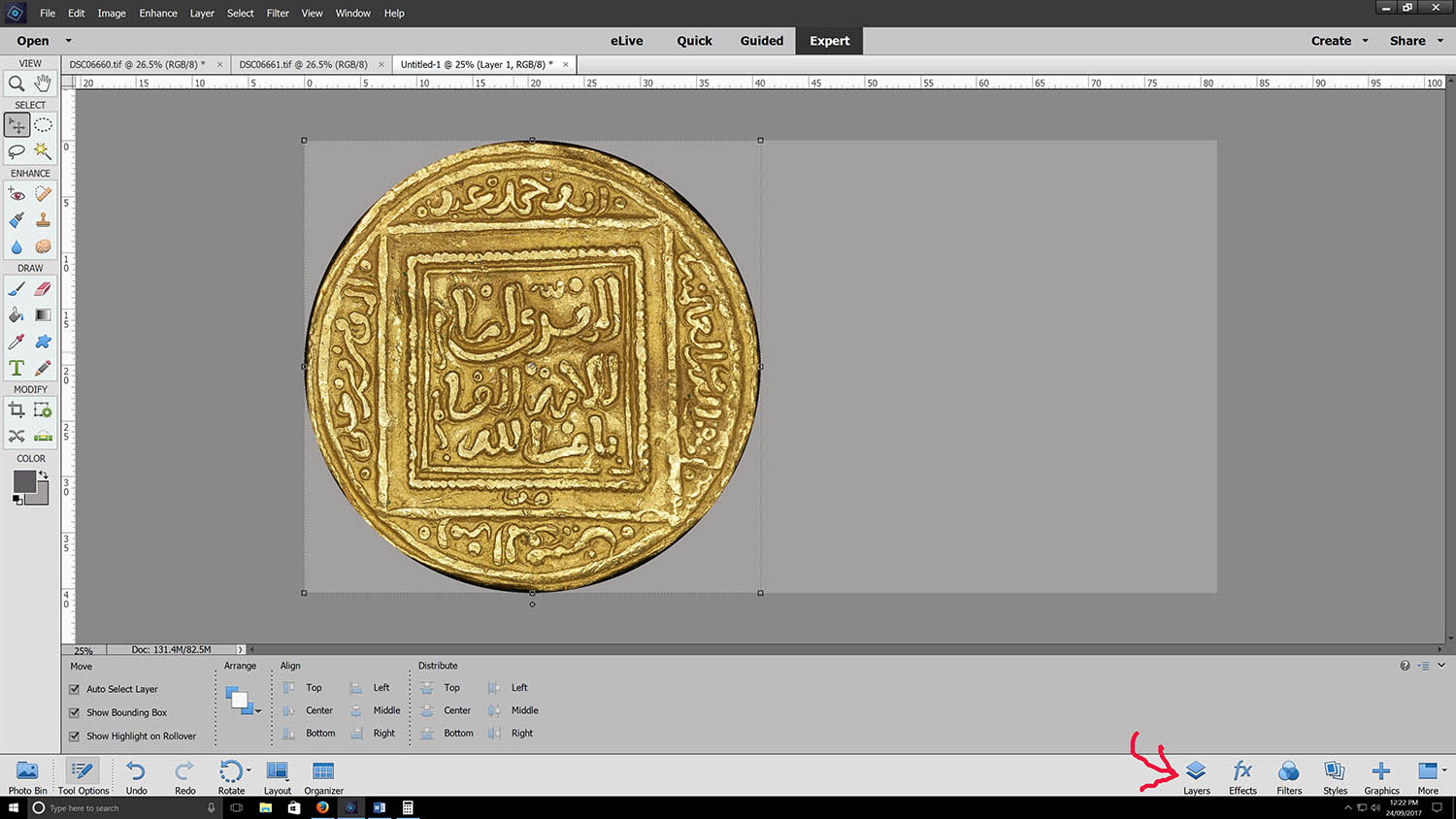This screenshot has height=819, width=1456.
Task: Select the Zoom tool
Action: [x=17, y=84]
